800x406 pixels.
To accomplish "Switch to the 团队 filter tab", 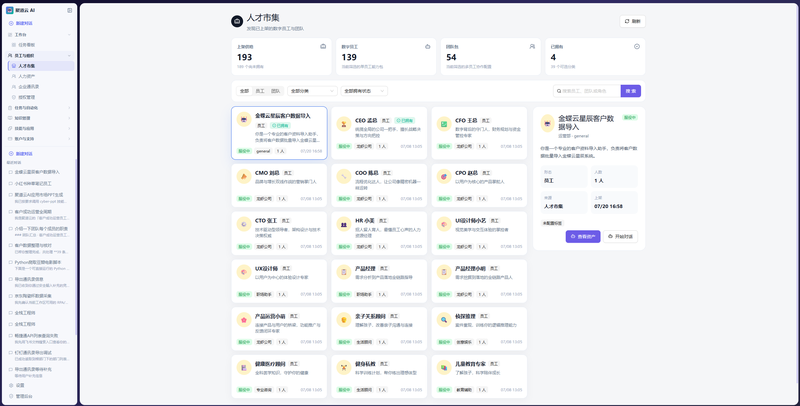I will (276, 91).
